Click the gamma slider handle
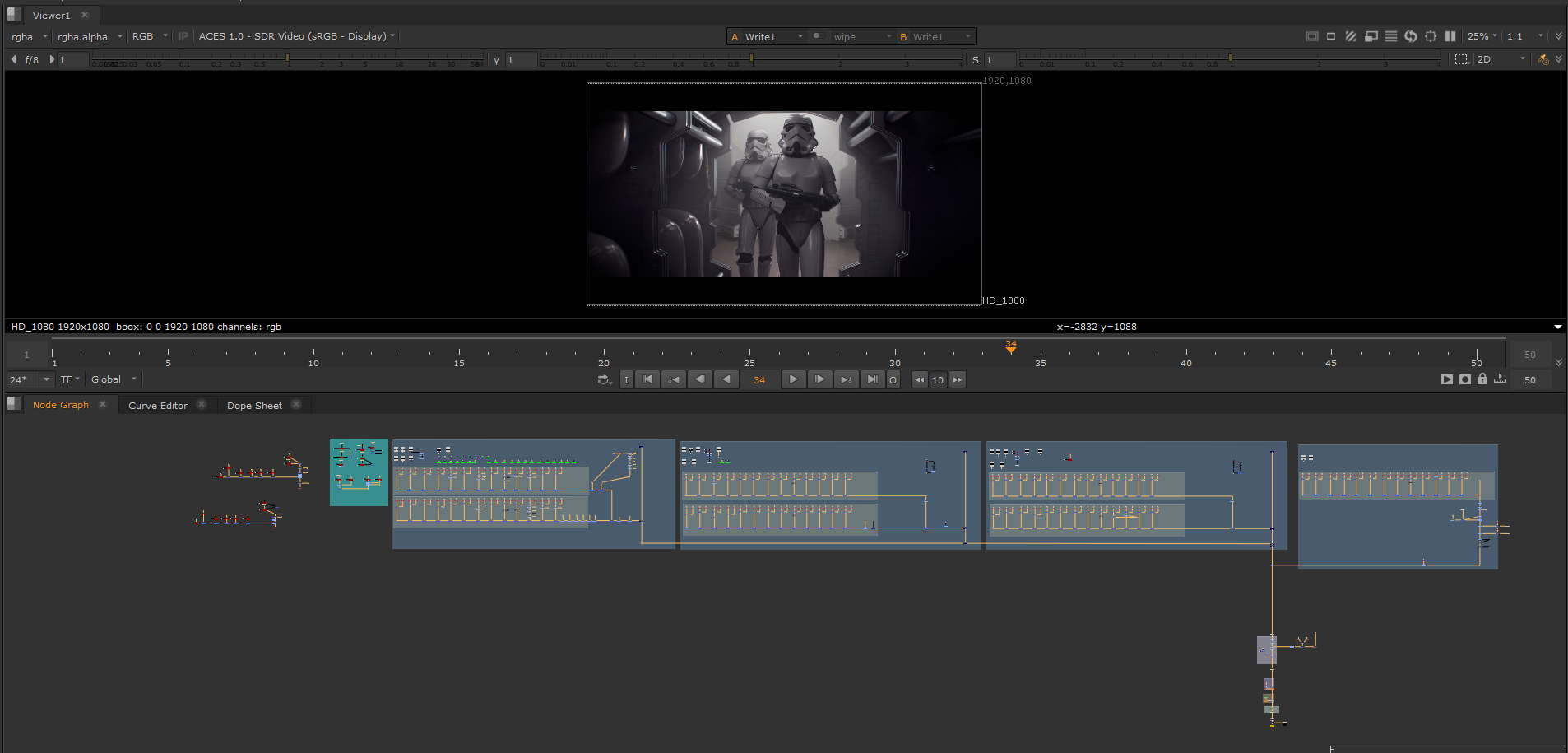Screen dimensions: 1568x753 (x=752, y=59)
